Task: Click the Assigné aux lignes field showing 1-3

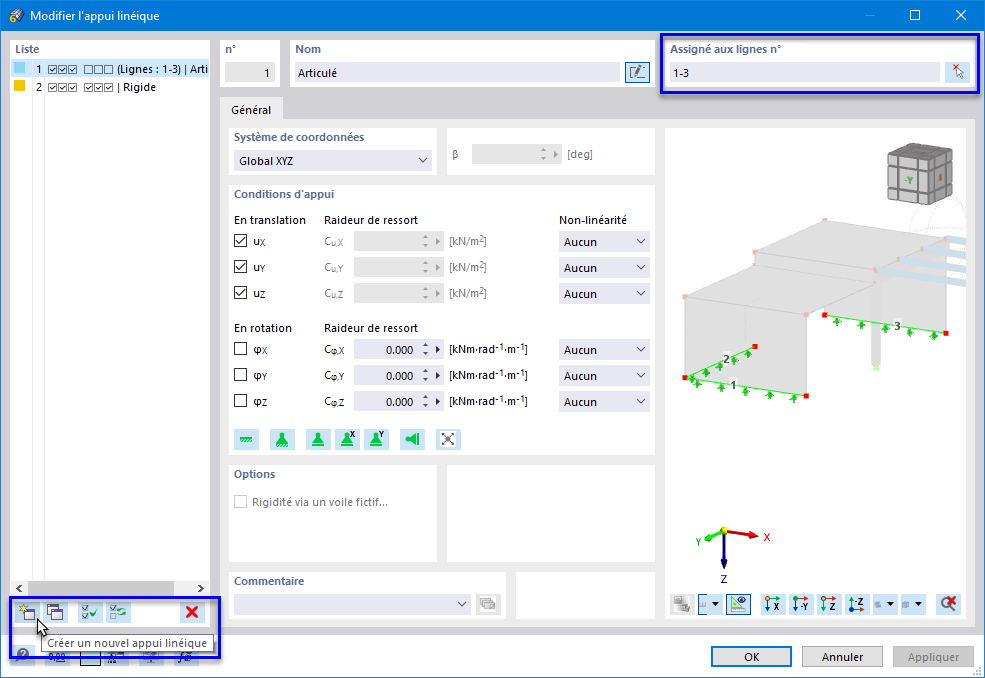Action: tap(805, 73)
